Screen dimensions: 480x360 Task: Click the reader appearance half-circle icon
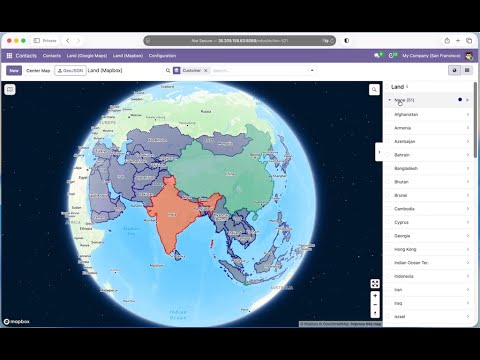[x=347, y=41]
